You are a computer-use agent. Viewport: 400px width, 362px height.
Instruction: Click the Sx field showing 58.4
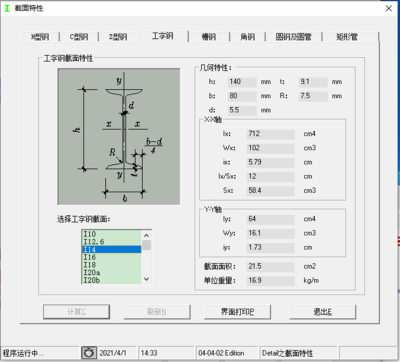(x=271, y=191)
